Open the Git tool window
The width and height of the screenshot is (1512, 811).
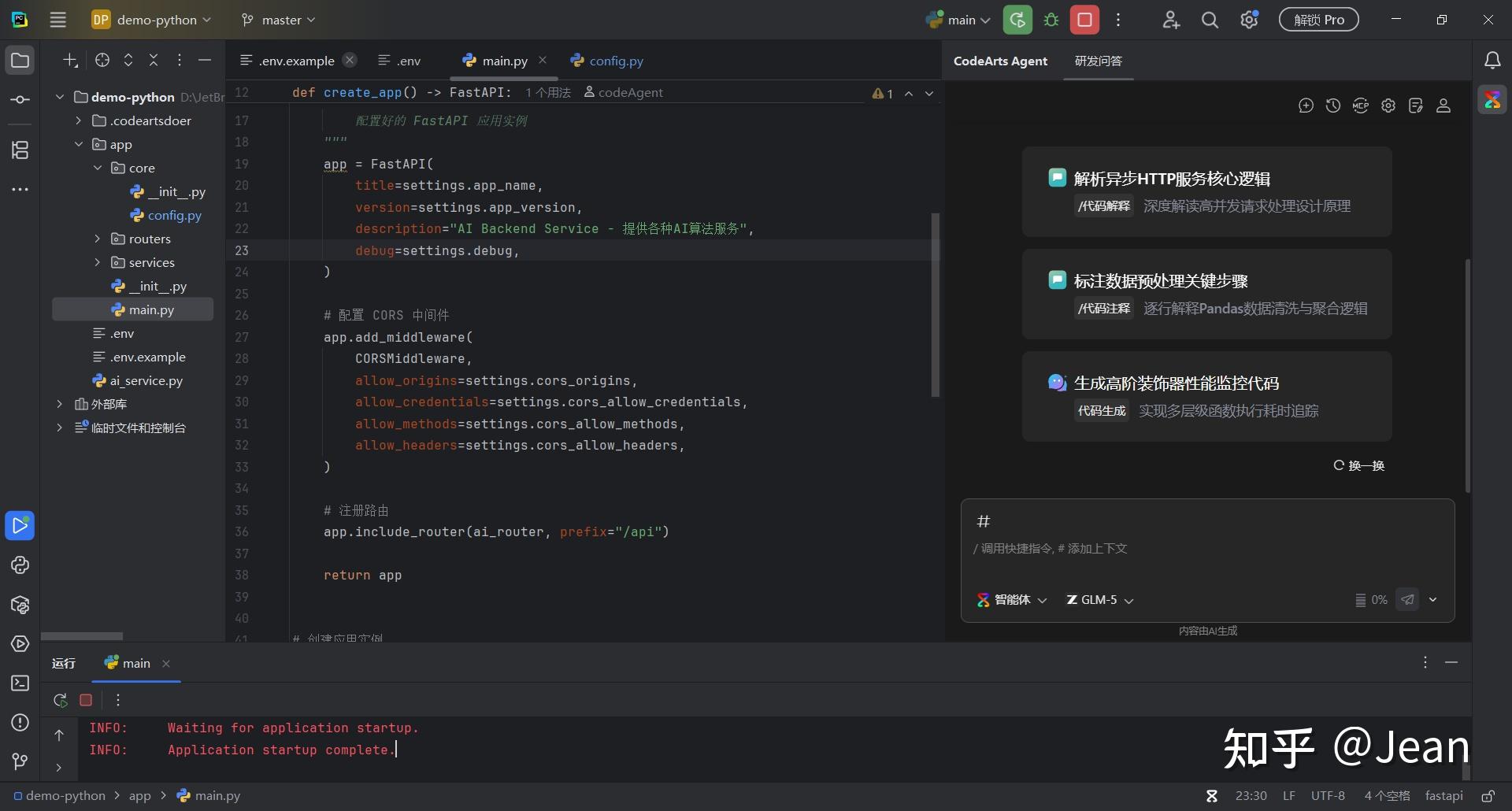coord(20,761)
